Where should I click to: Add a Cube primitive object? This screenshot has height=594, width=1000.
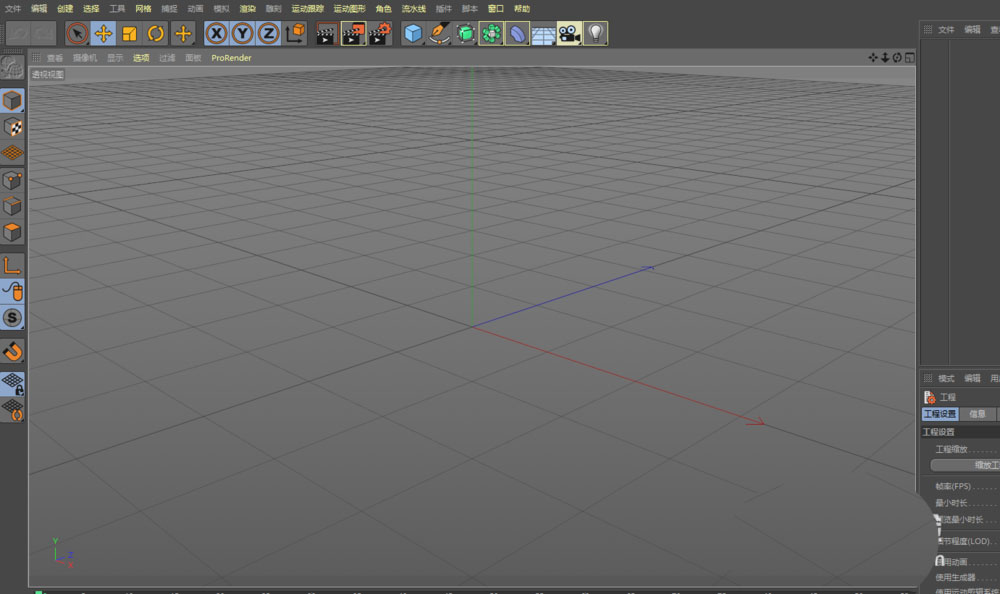coord(413,34)
